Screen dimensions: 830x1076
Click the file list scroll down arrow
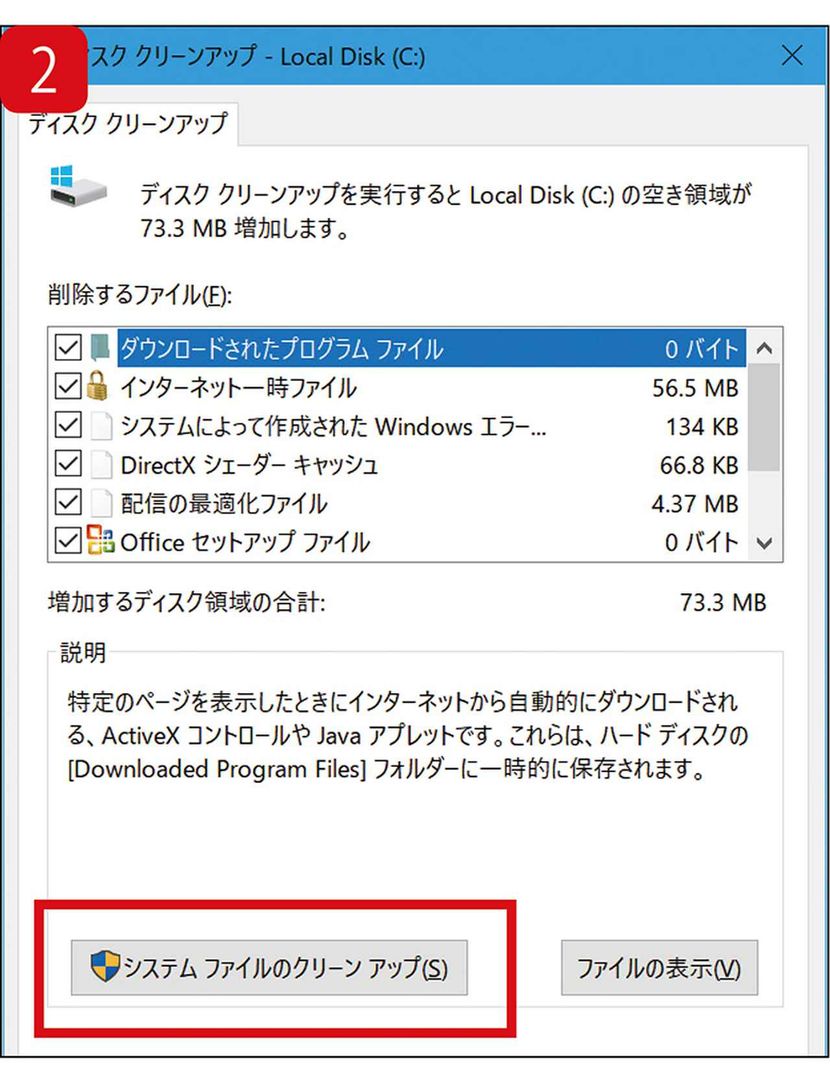pyautogui.click(x=764, y=543)
